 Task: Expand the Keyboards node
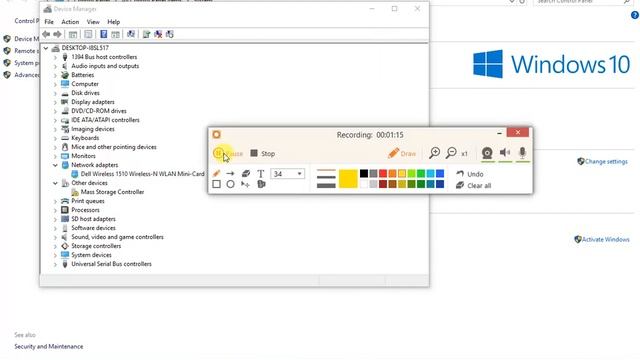pyautogui.click(x=55, y=138)
